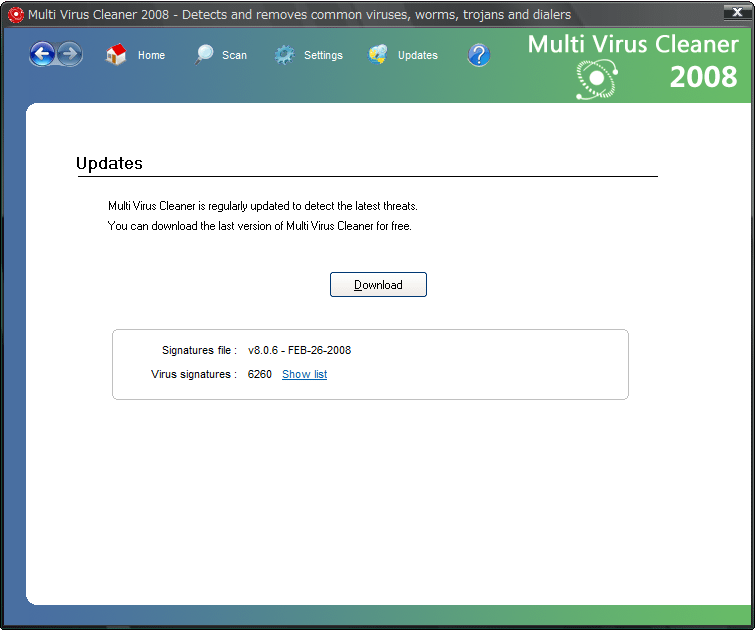The width and height of the screenshot is (755, 630).
Task: Click 'You can download the last version' sentence
Action: click(260, 226)
